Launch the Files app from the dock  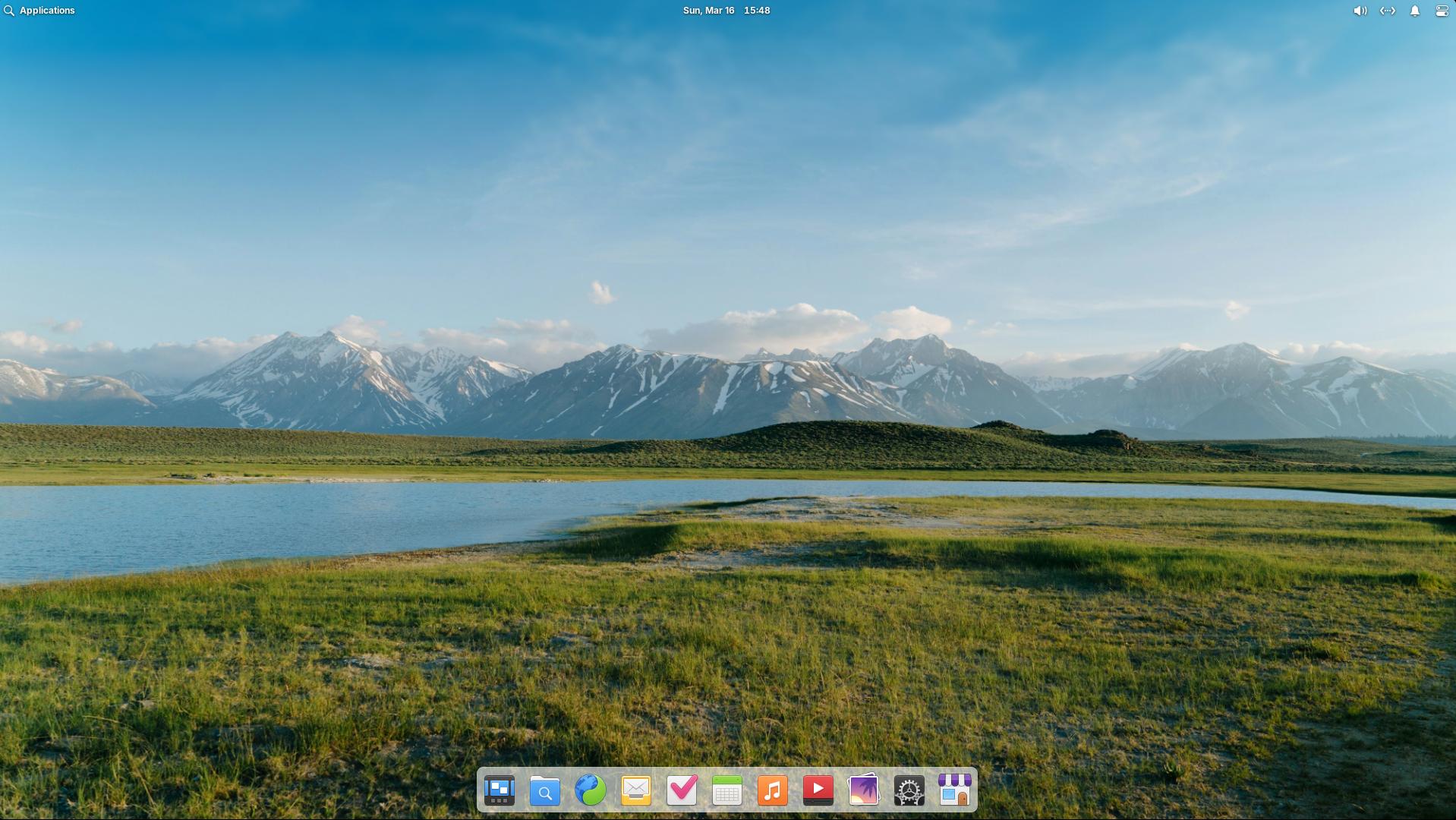[x=544, y=790]
